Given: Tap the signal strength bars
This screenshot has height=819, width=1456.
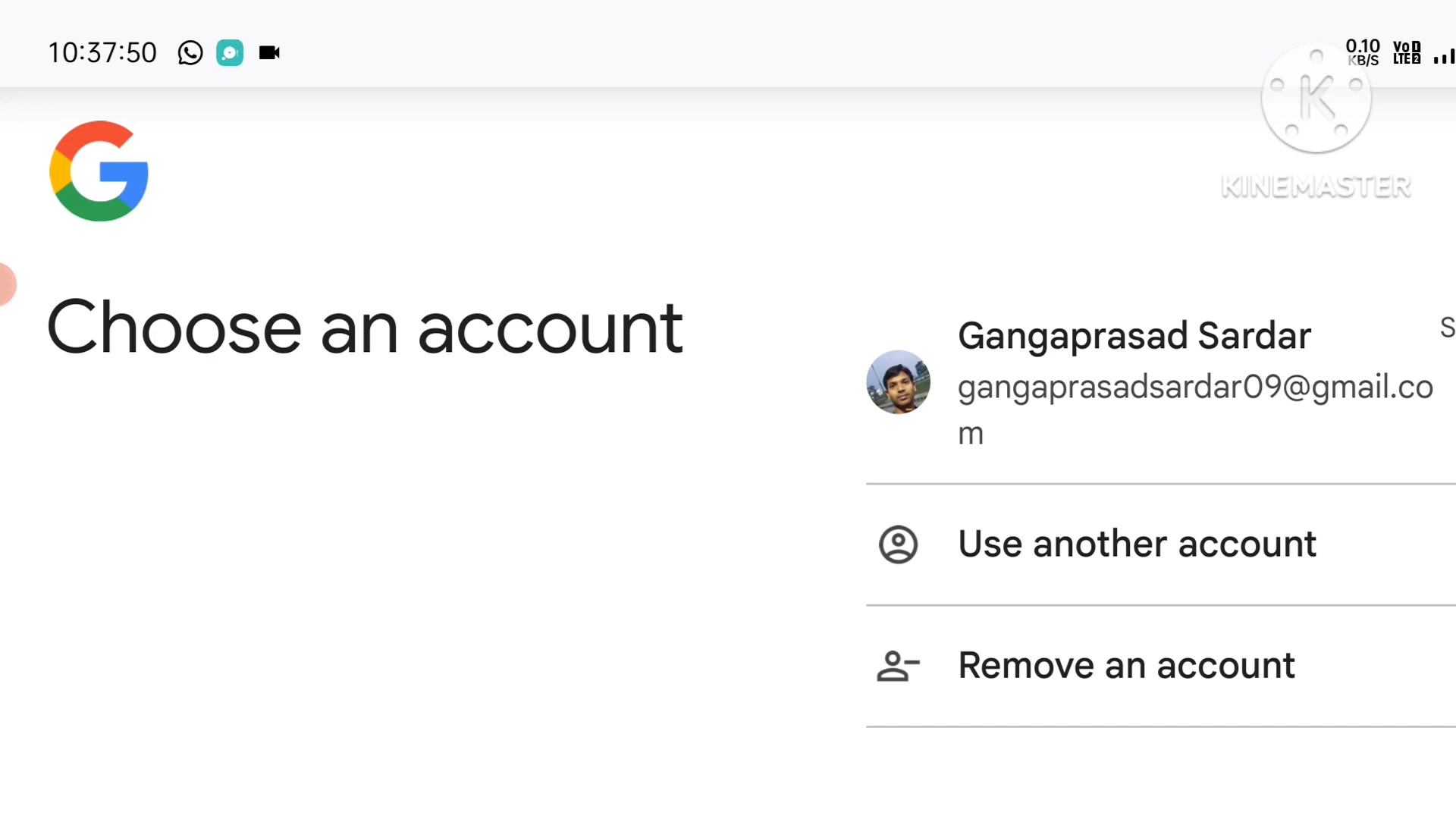Looking at the screenshot, I should coord(1444,56).
